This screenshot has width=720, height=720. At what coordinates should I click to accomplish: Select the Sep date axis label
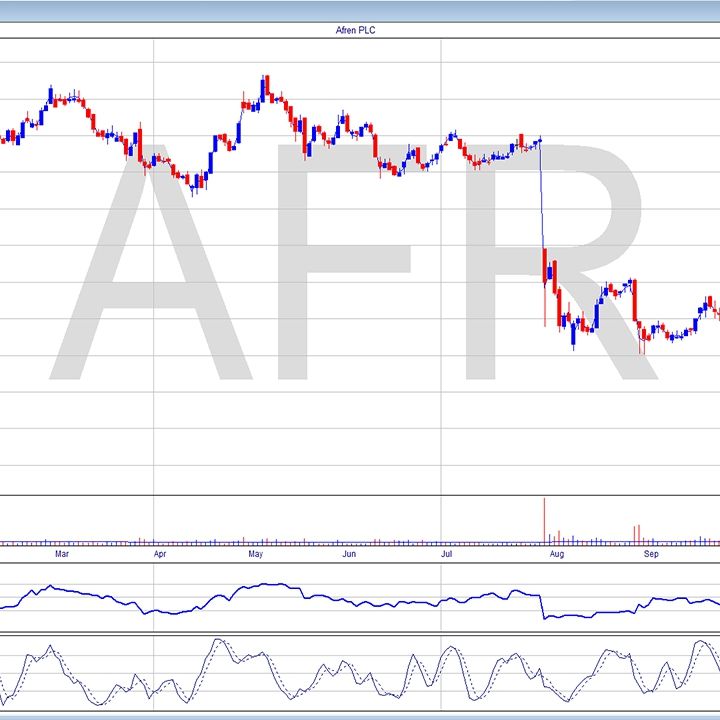(x=651, y=552)
